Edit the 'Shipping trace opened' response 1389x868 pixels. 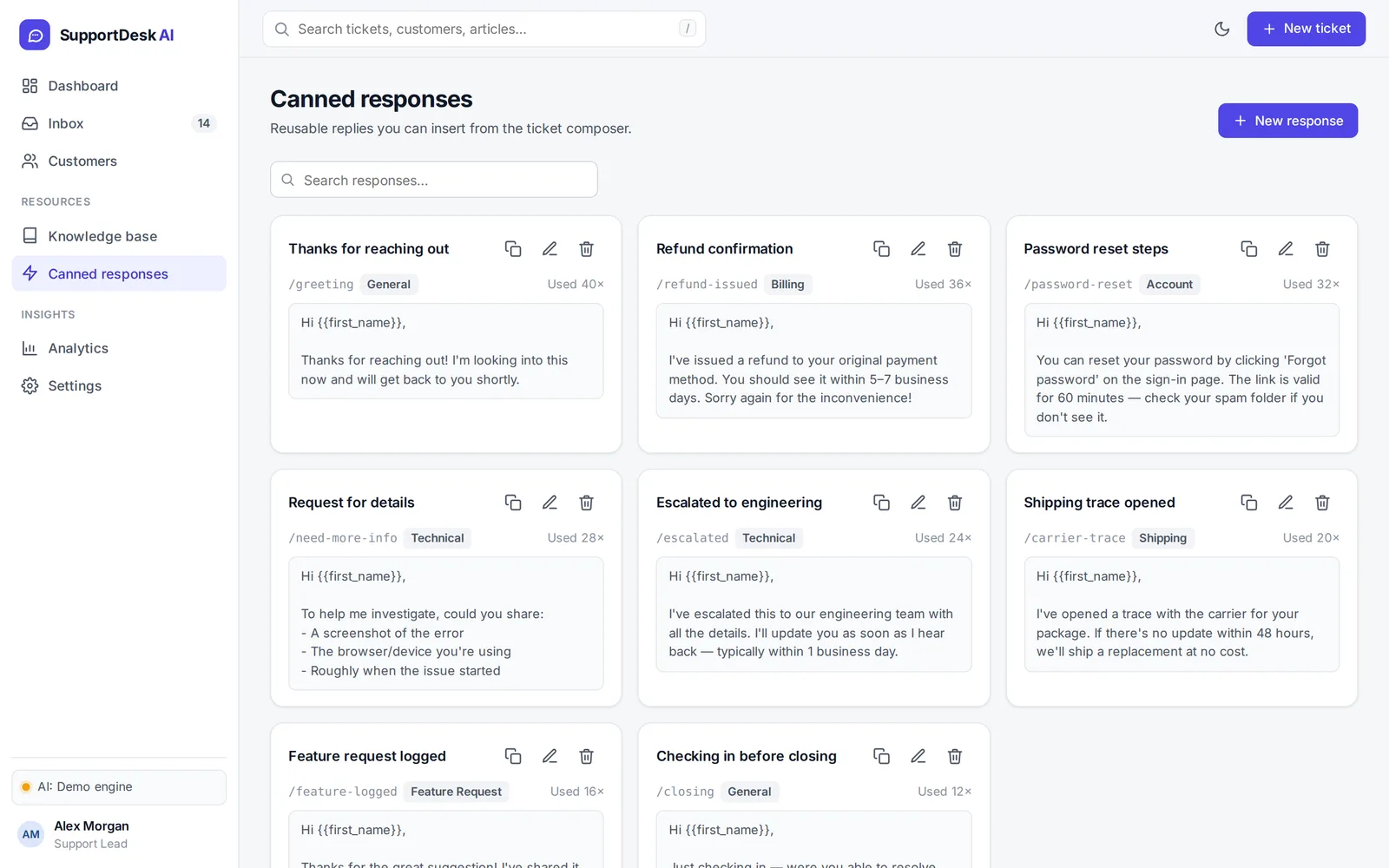click(1285, 503)
